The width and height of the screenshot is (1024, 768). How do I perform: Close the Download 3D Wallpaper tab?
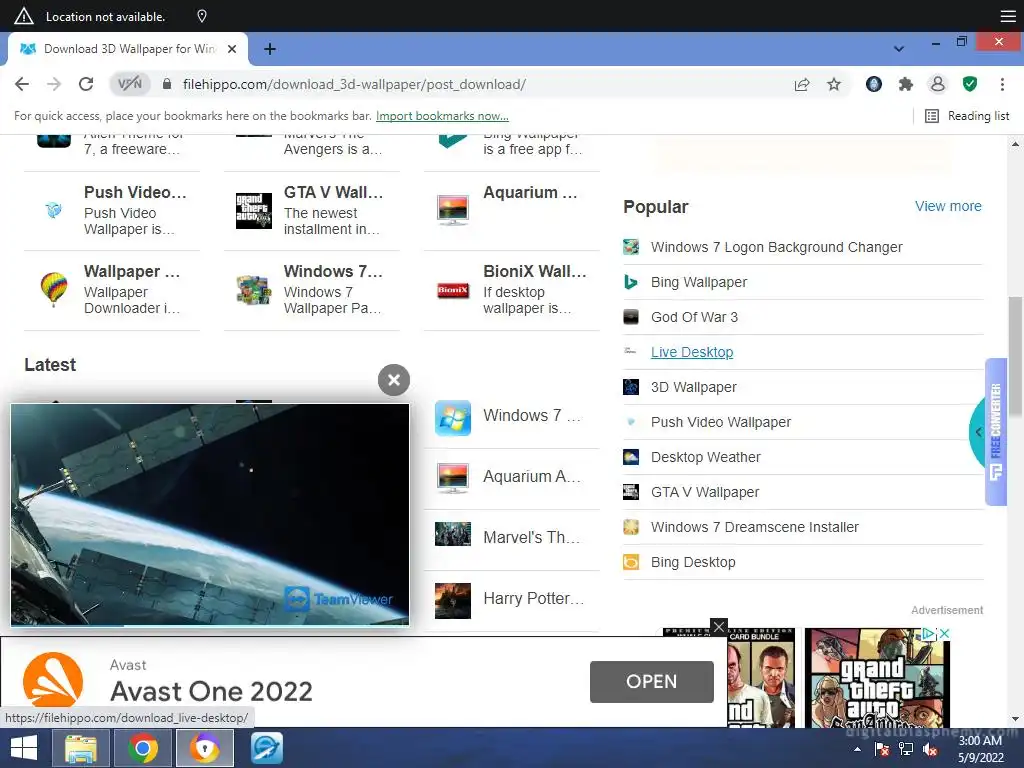coord(232,49)
